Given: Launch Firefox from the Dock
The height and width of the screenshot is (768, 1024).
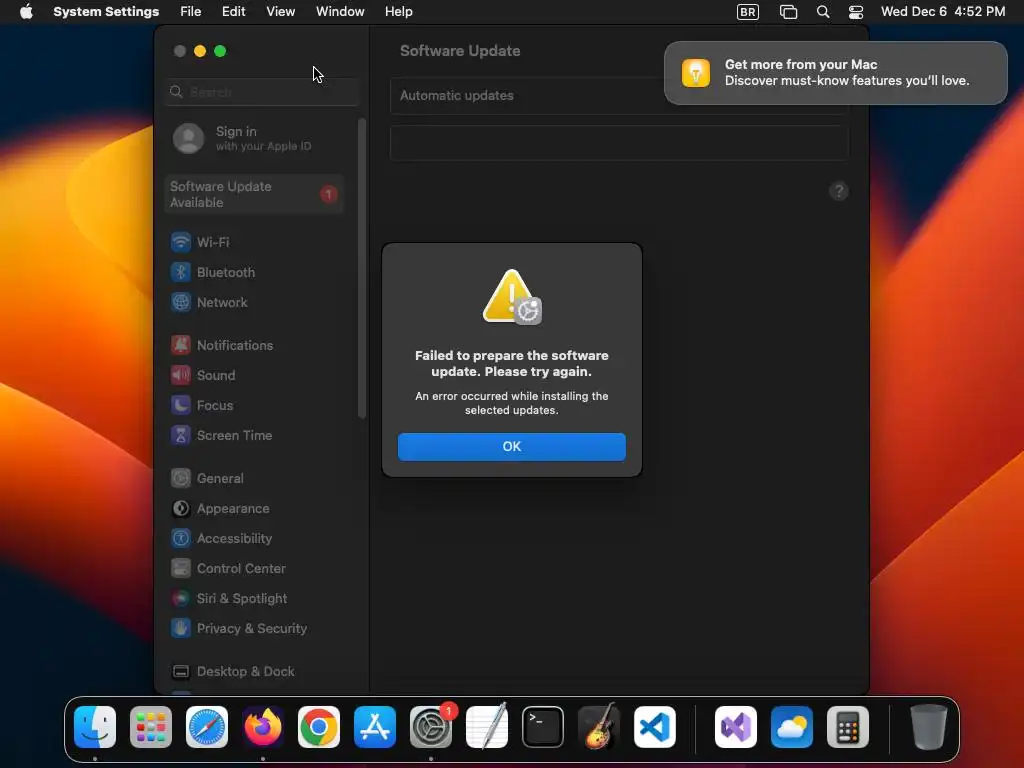Looking at the screenshot, I should coord(263,727).
